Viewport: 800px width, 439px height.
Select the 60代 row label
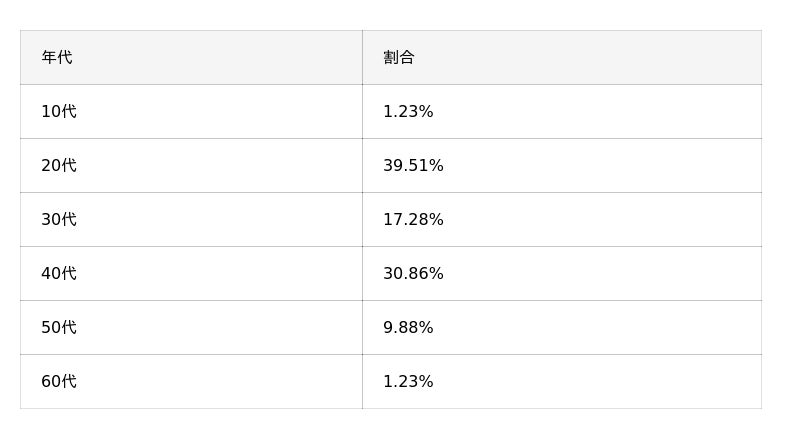59,382
